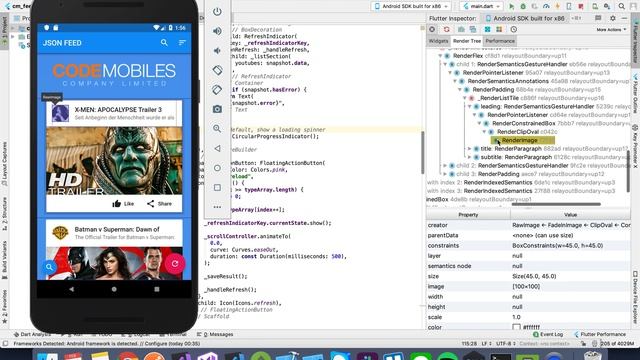Open the Flutter Performance tool window

tap(600, 334)
